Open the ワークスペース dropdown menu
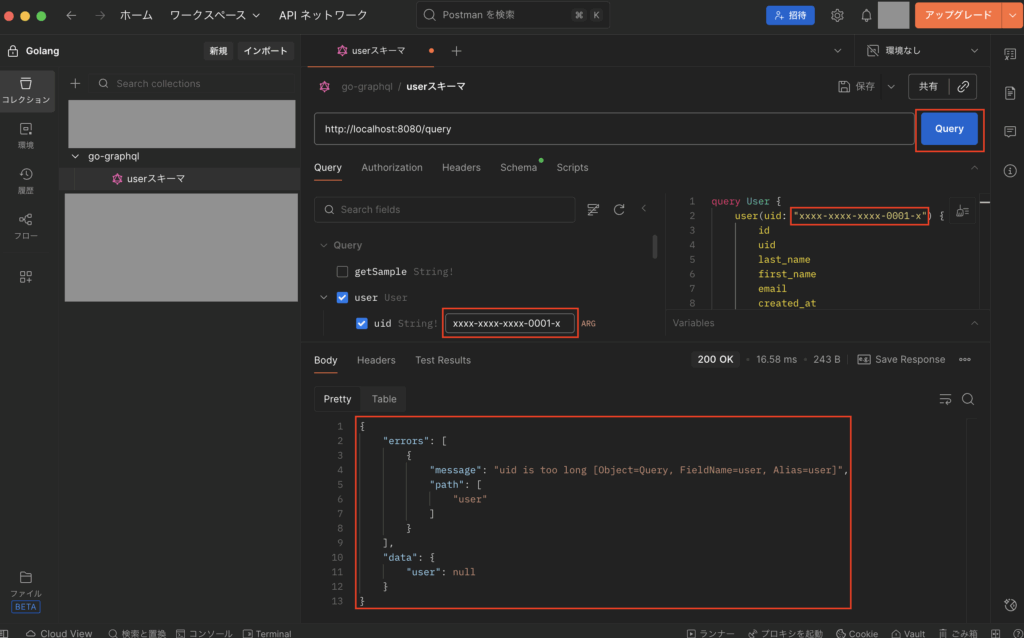 (214, 15)
